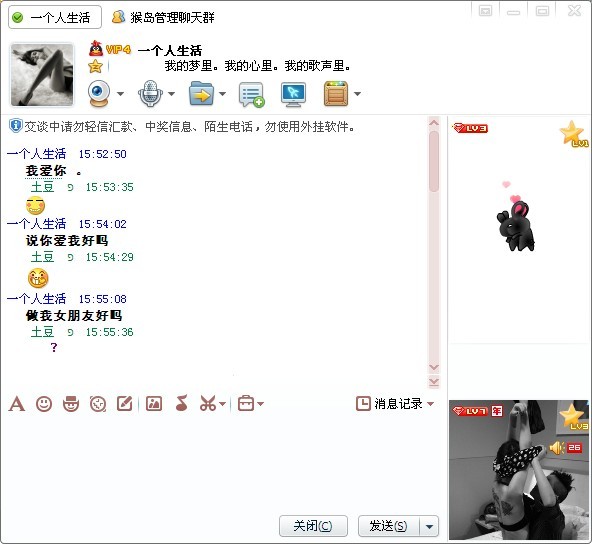
Task: Expand the webcam options dropdown arrow
Action: pyautogui.click(x=120, y=94)
